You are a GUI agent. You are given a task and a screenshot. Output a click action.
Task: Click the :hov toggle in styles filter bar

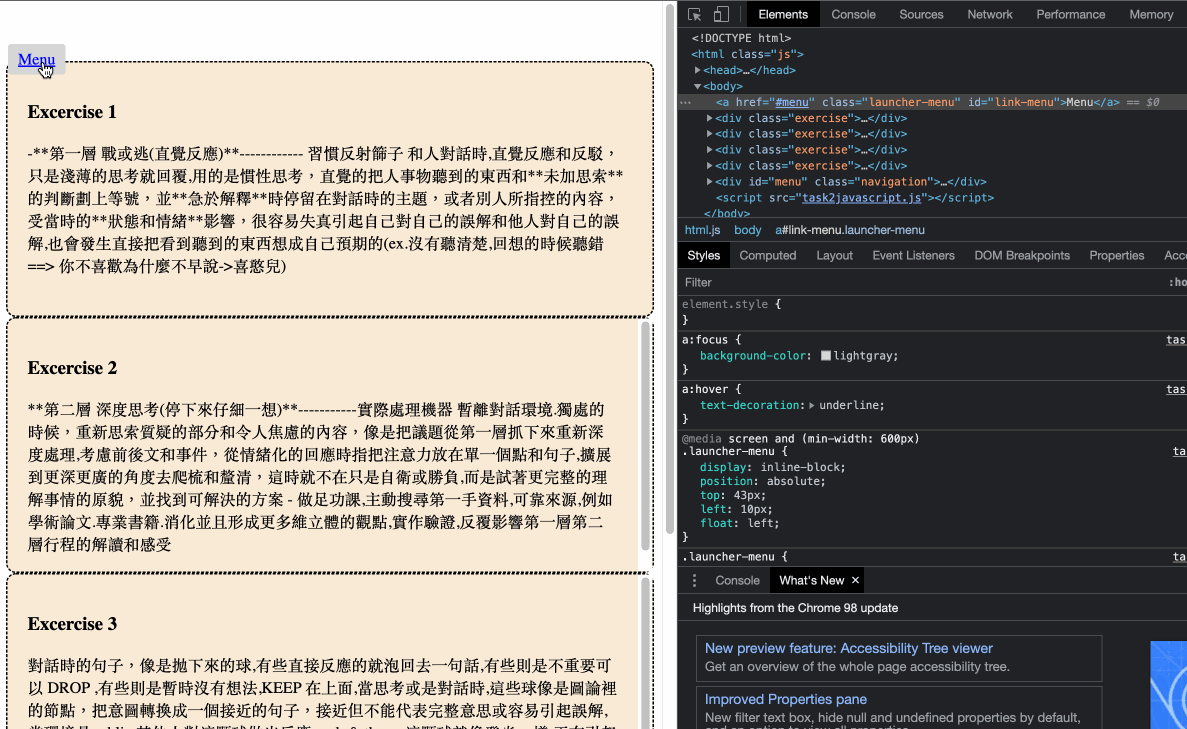pyautogui.click(x=1177, y=282)
